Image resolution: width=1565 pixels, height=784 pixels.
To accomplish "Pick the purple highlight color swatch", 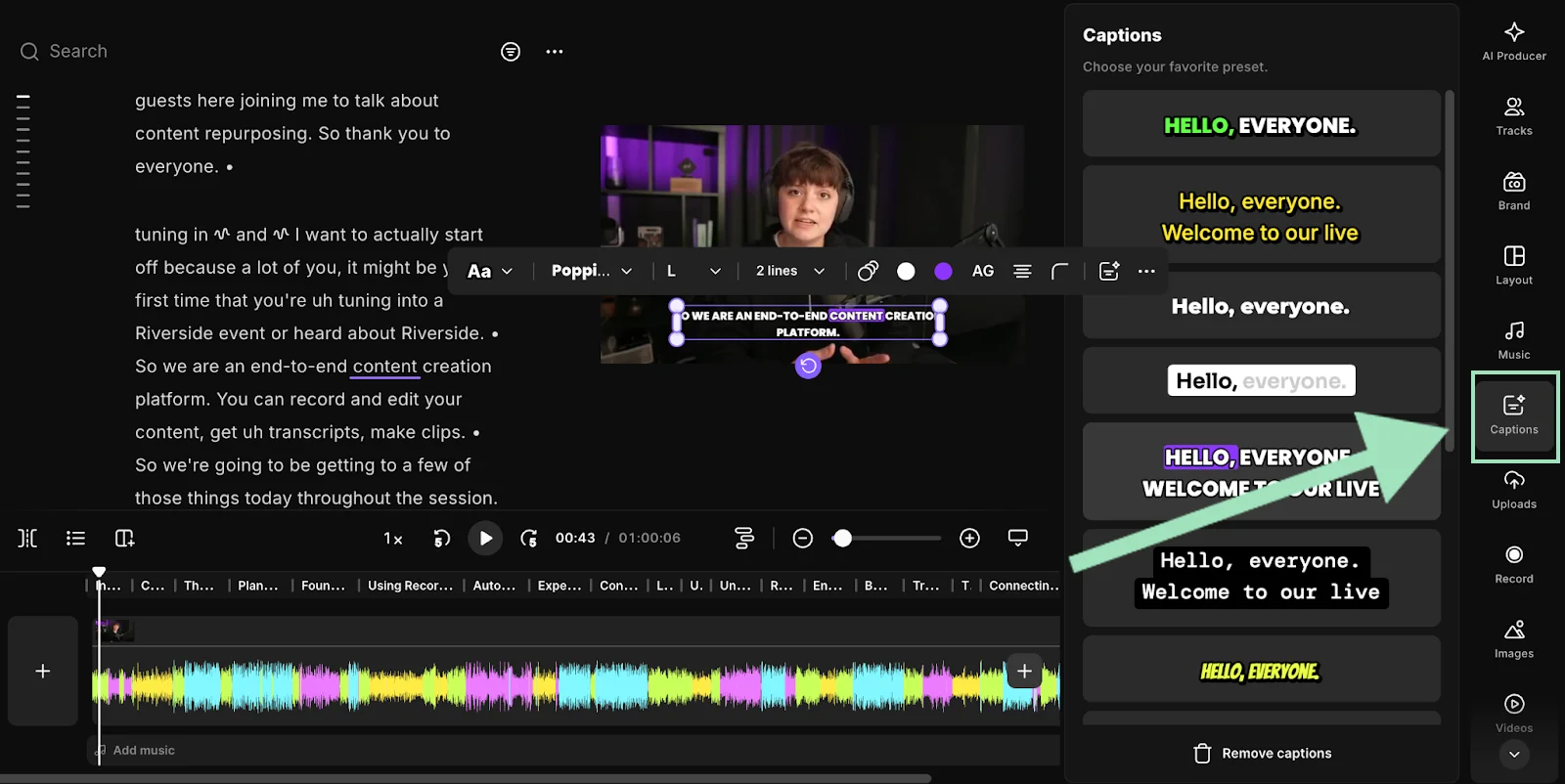I will (943, 271).
